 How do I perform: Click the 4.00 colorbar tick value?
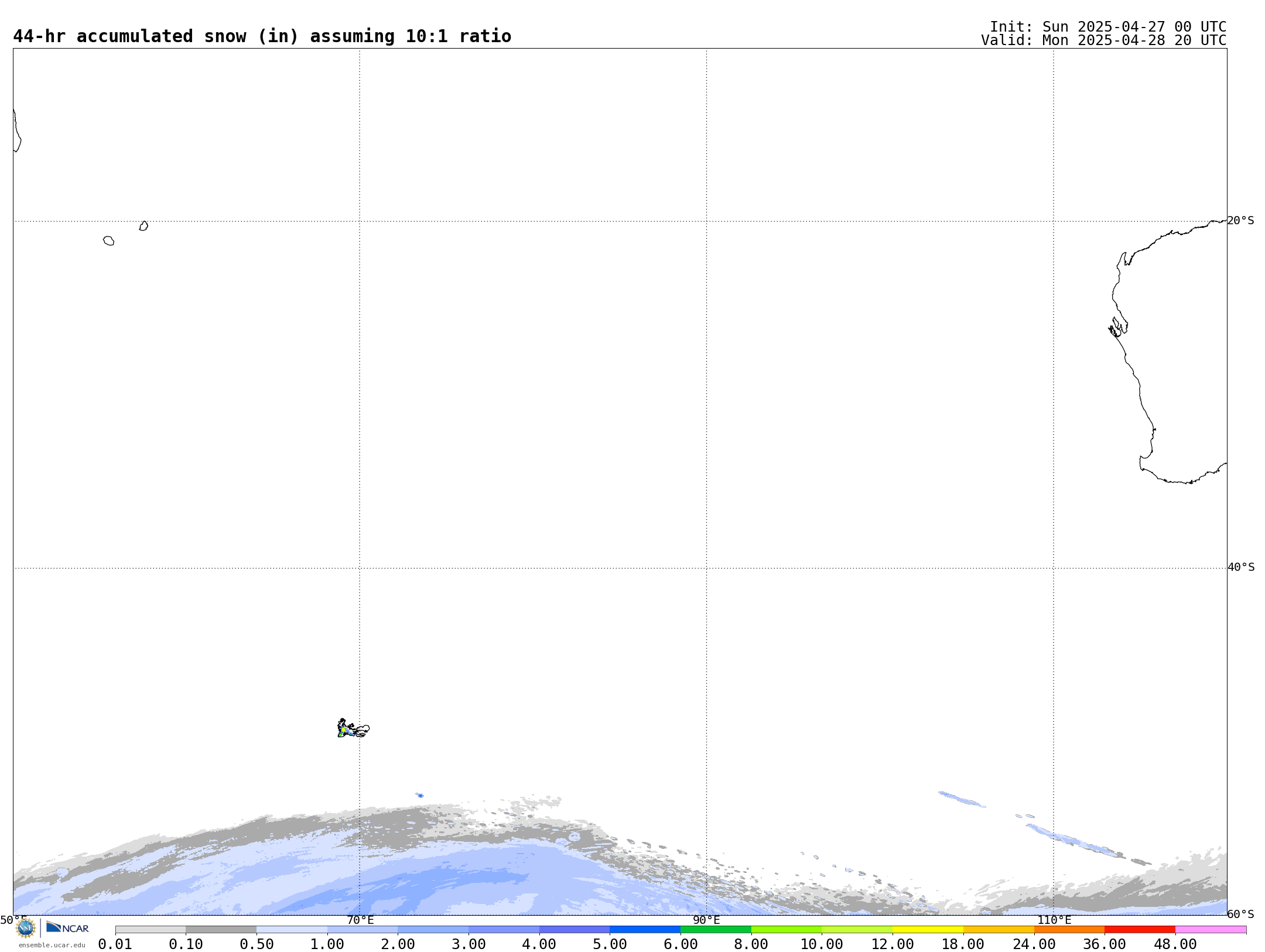click(539, 944)
